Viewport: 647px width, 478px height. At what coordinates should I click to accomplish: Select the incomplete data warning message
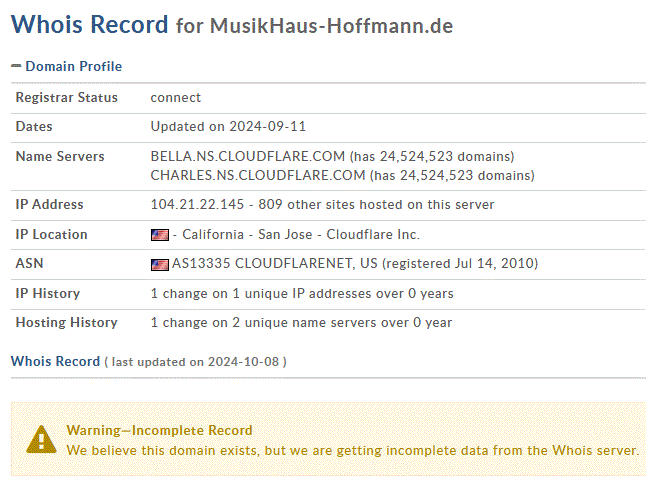(x=353, y=450)
